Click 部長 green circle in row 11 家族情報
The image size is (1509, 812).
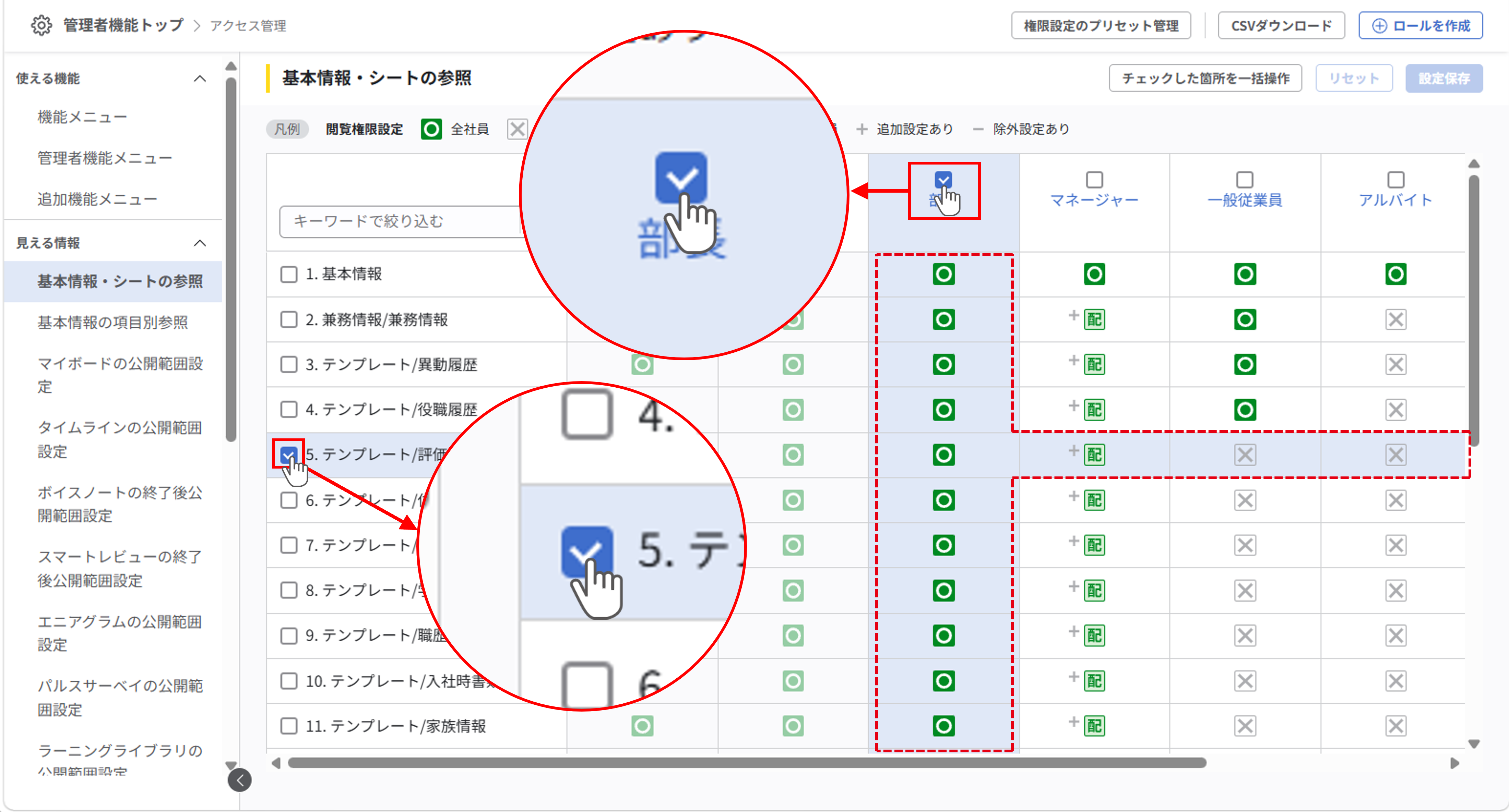(x=944, y=727)
